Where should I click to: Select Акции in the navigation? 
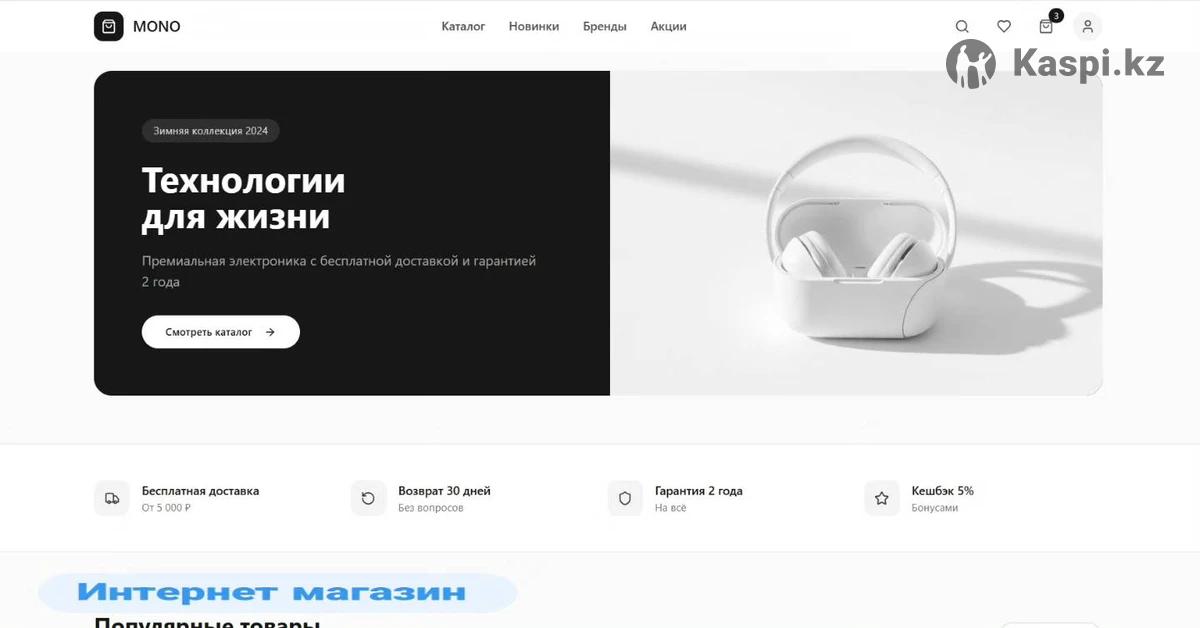click(x=668, y=27)
